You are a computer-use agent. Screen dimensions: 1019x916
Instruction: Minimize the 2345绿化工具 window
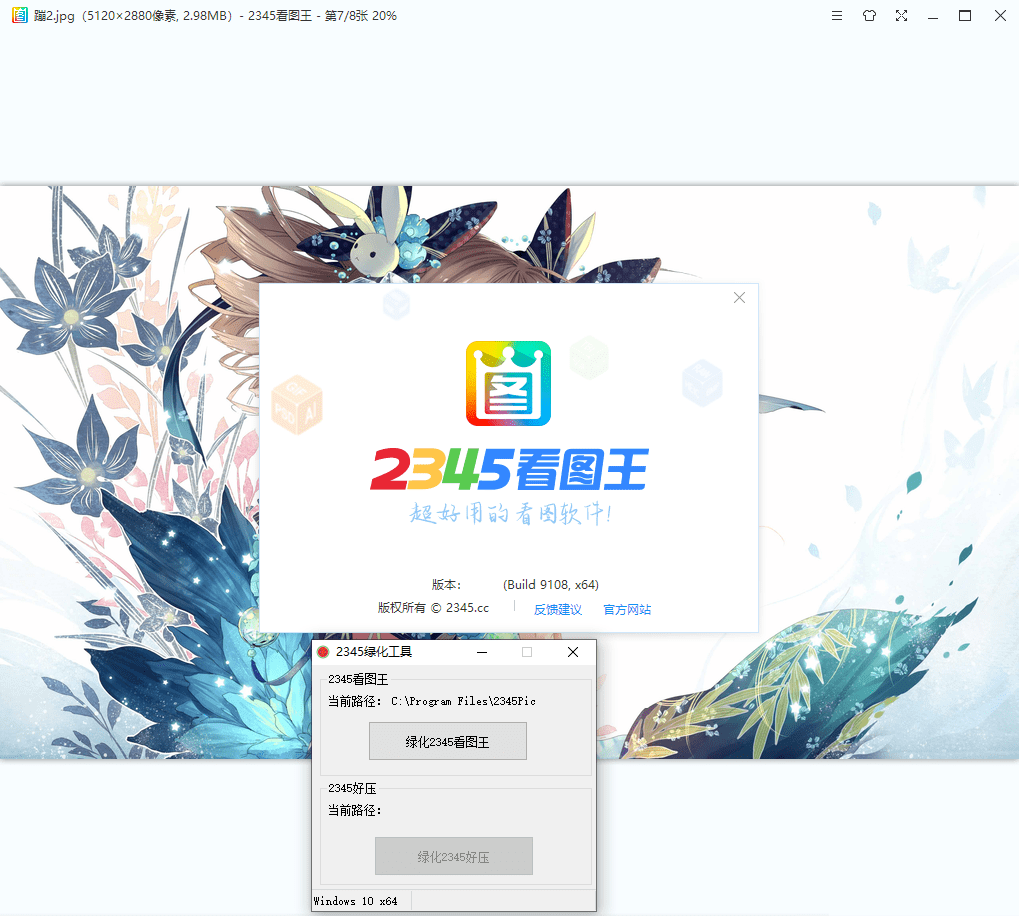coord(481,652)
